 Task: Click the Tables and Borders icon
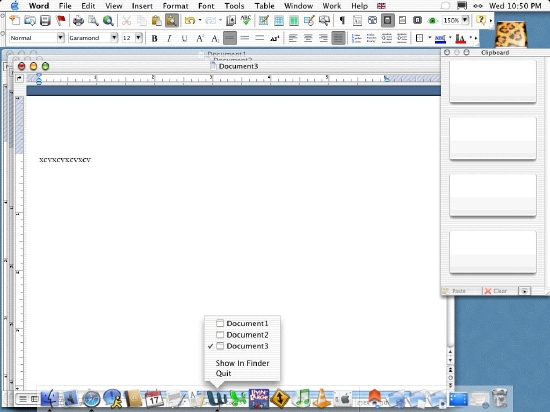tap(263, 20)
